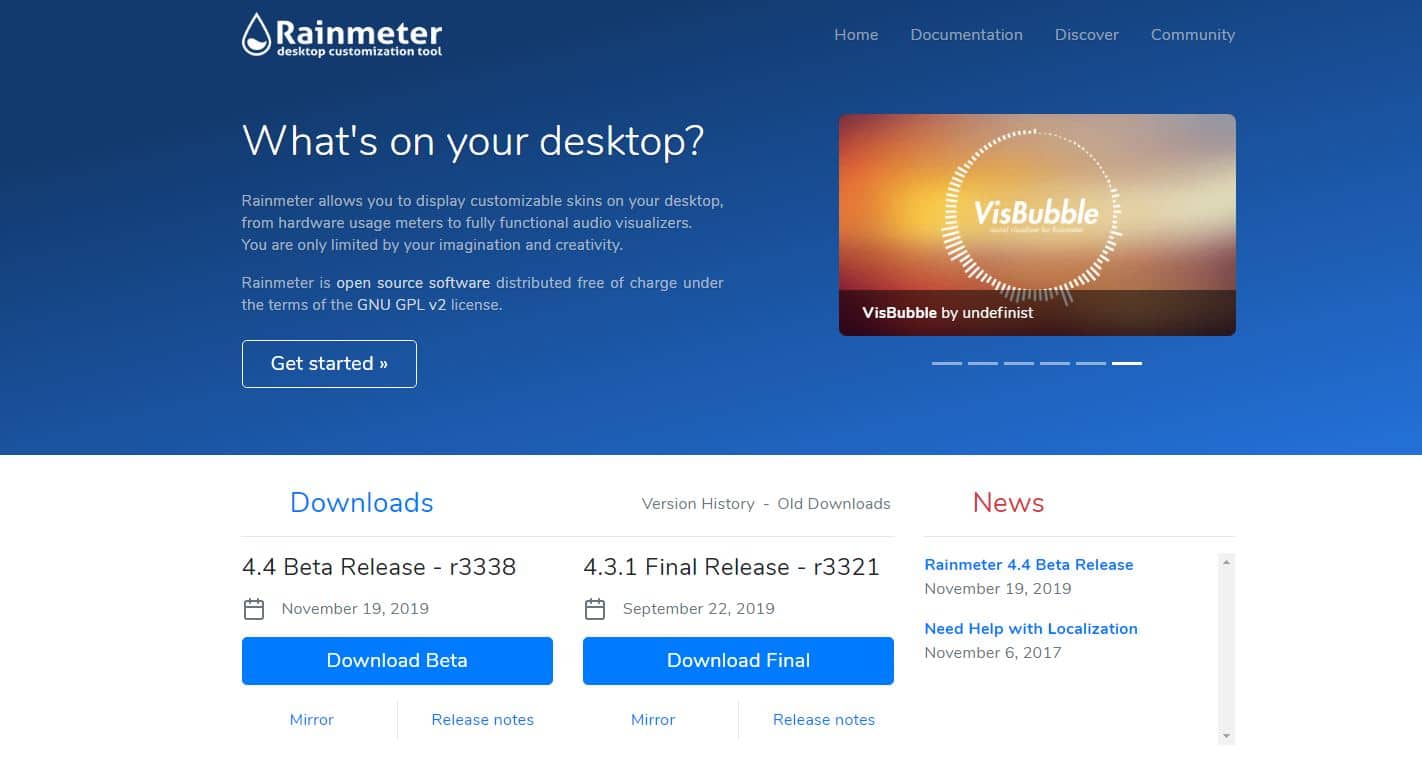Click the News scrollbar down arrow

[x=1227, y=736]
